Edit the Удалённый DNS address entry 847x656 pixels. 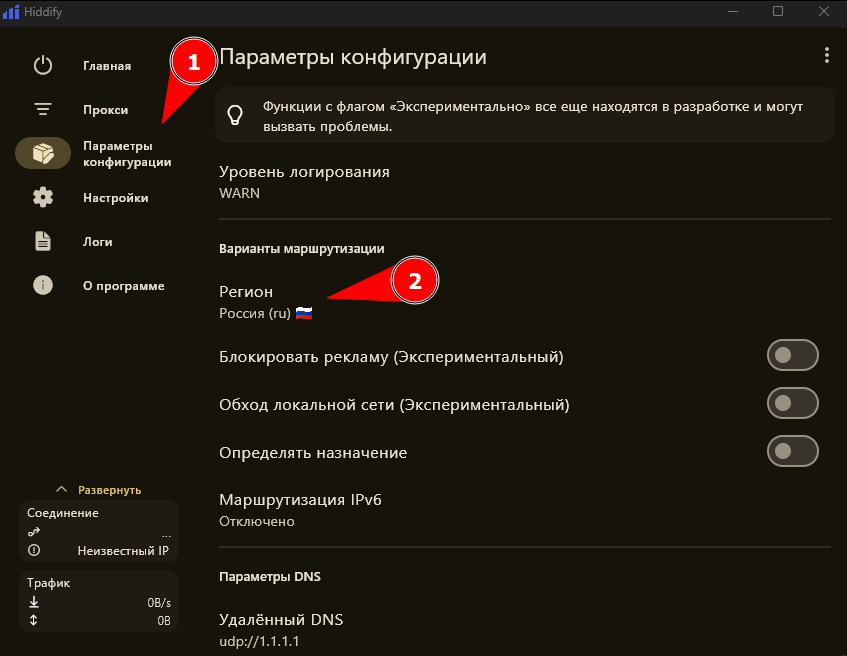tap(280, 629)
